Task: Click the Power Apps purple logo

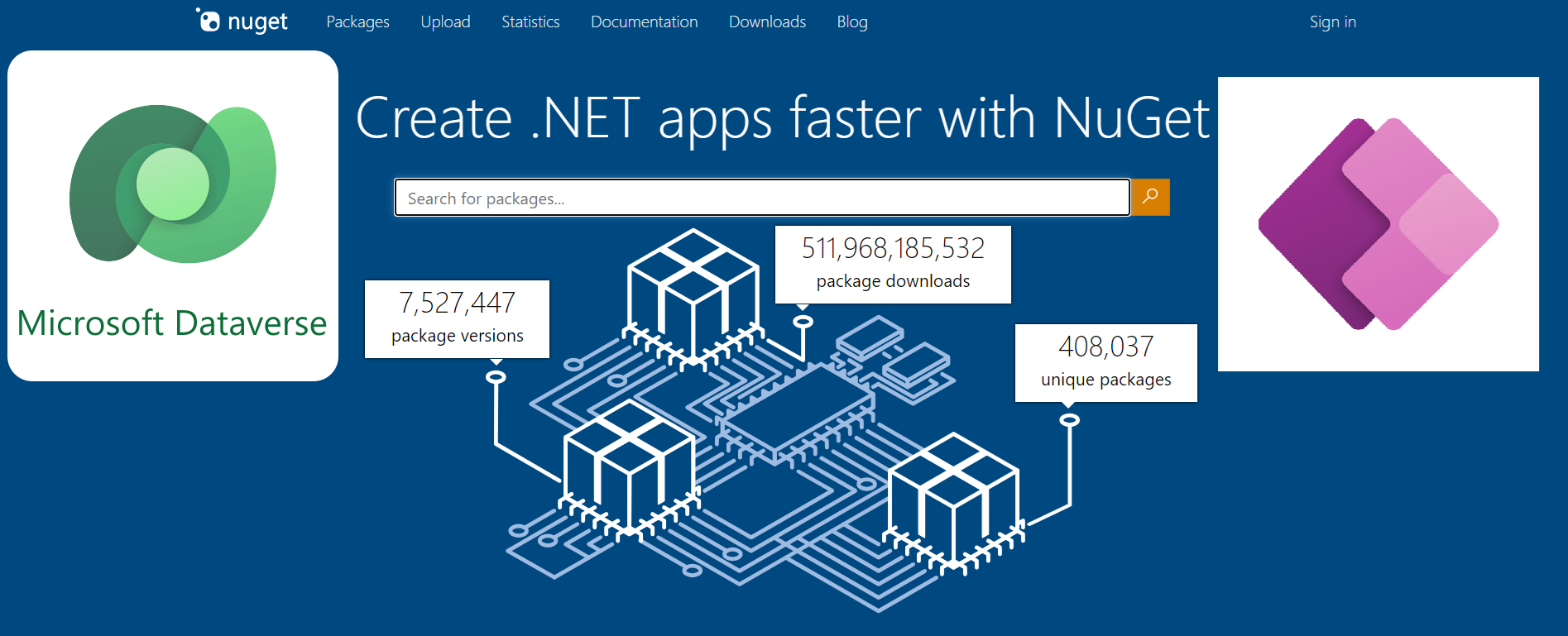Action: click(x=1379, y=224)
